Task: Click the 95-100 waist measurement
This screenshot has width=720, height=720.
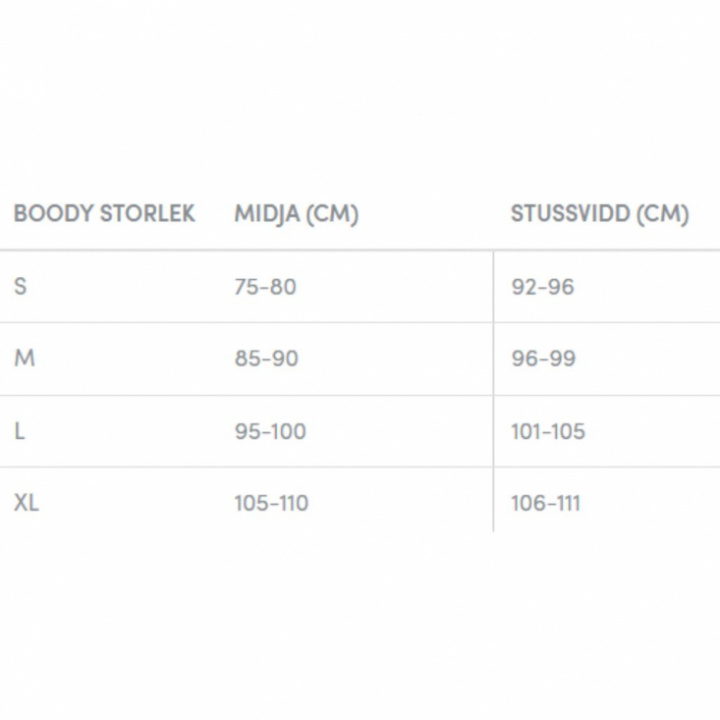Action: [x=270, y=432]
